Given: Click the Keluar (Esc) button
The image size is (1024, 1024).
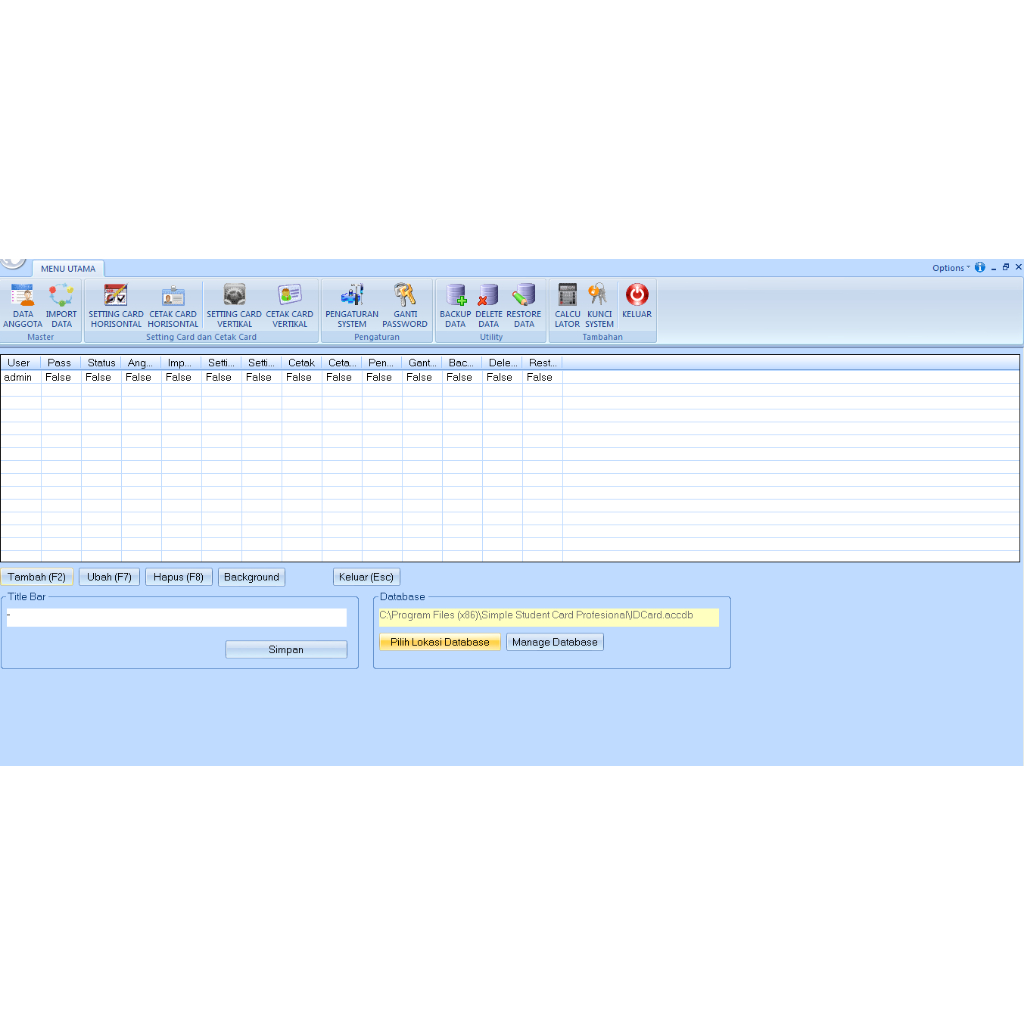Looking at the screenshot, I should pyautogui.click(x=366, y=577).
